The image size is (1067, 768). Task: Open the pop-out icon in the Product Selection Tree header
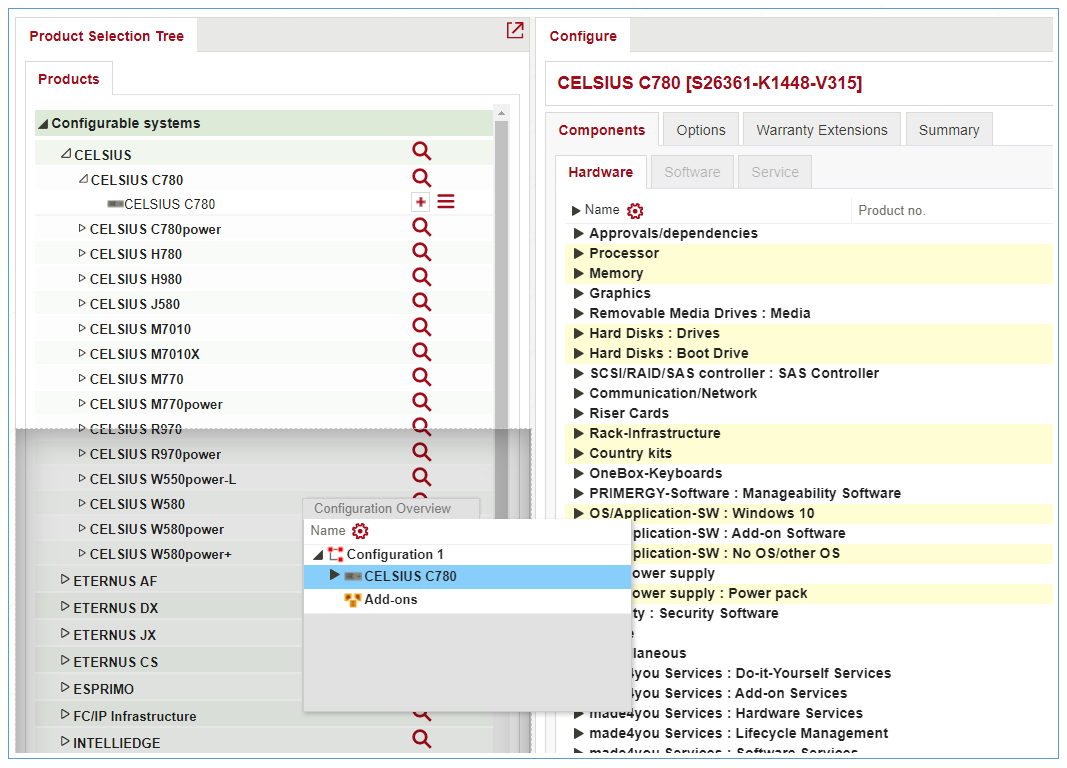point(515,30)
